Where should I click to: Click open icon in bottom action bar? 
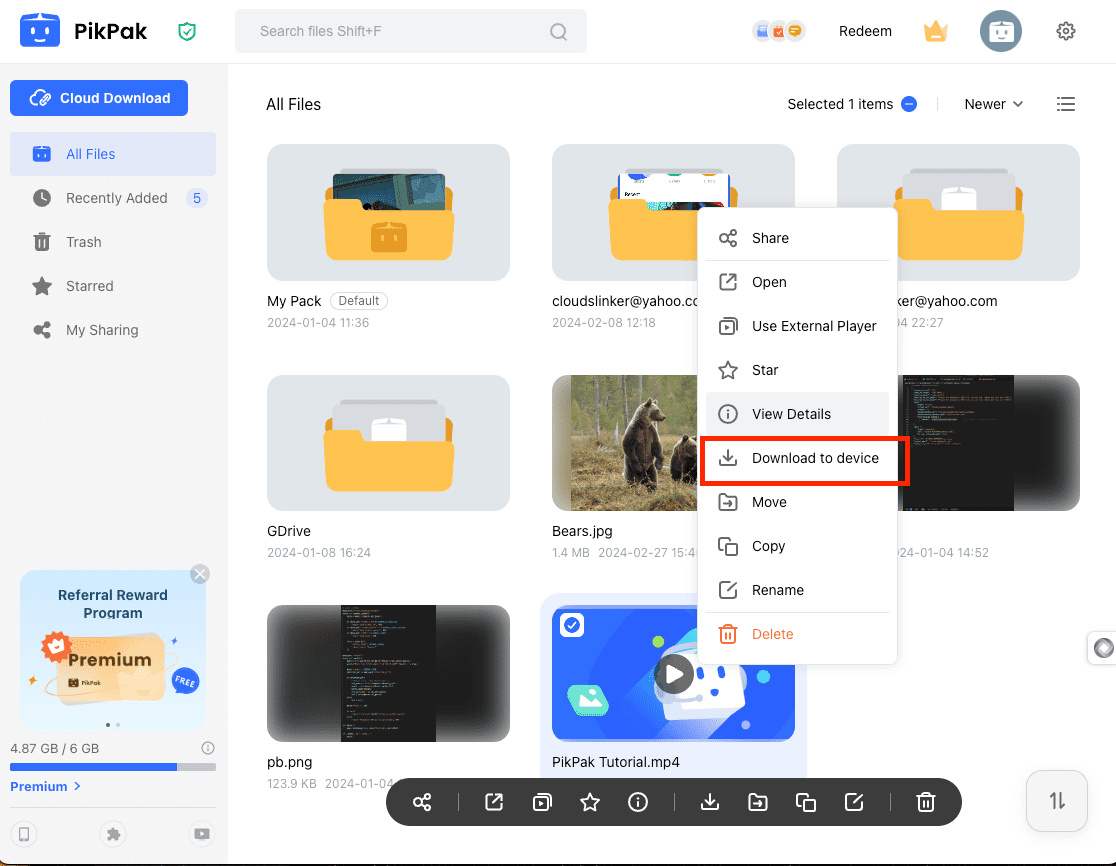(x=494, y=803)
